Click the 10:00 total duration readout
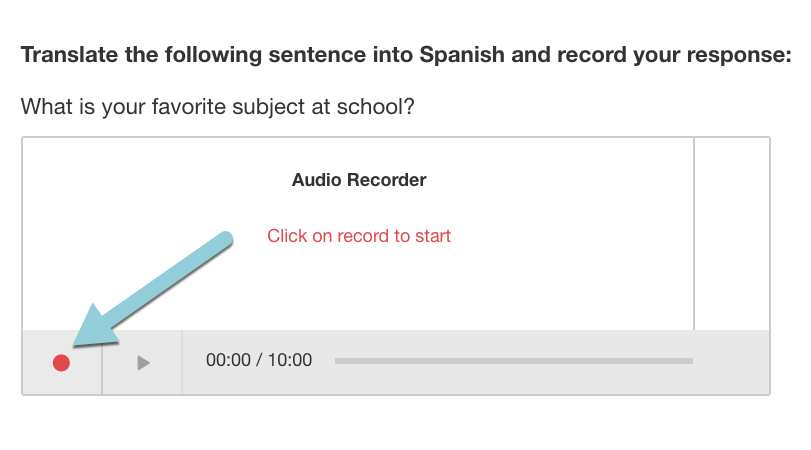The height and width of the screenshot is (450, 811). point(289,360)
